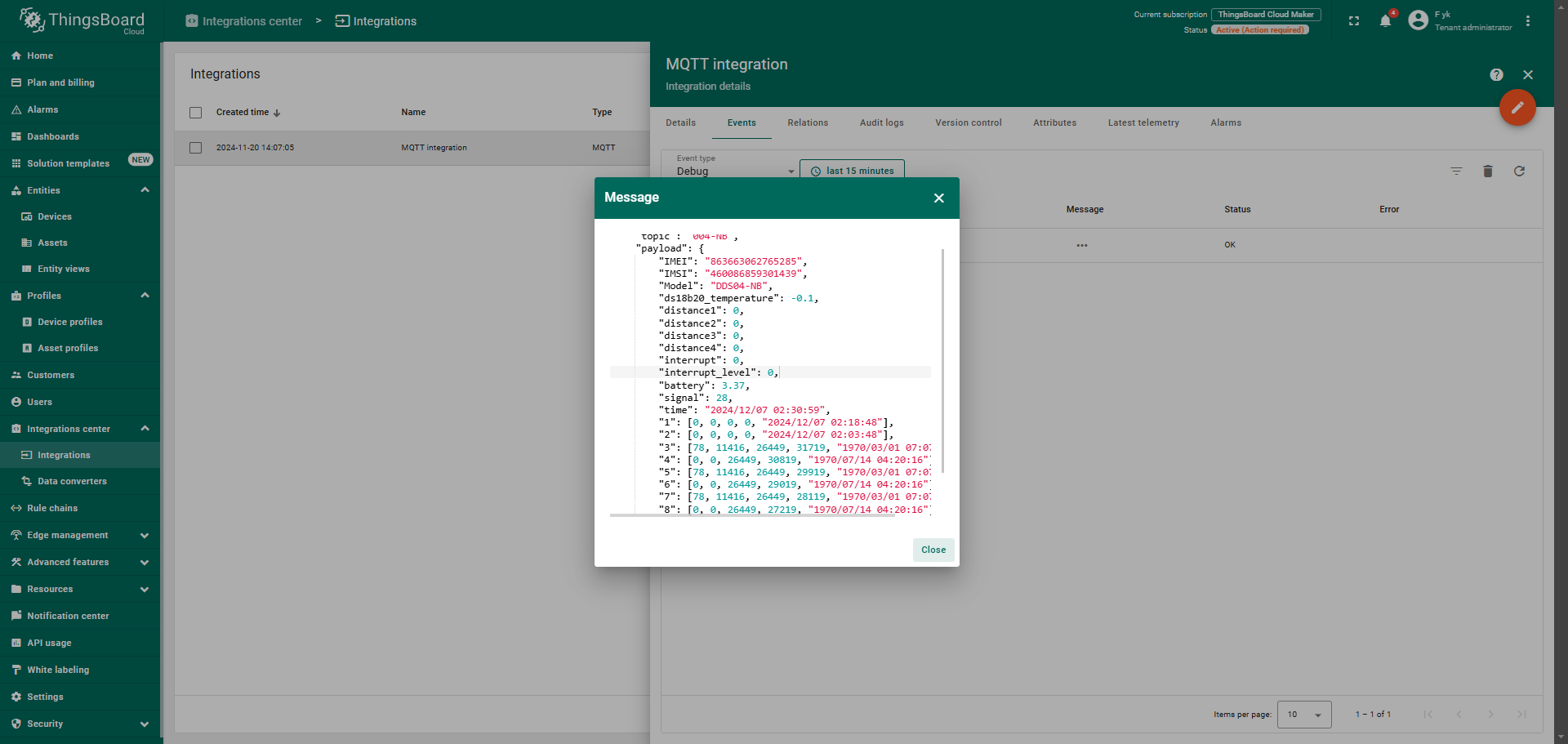The image size is (1568, 744).
Task: Click the last 15 minutes time window
Action: 852,171
